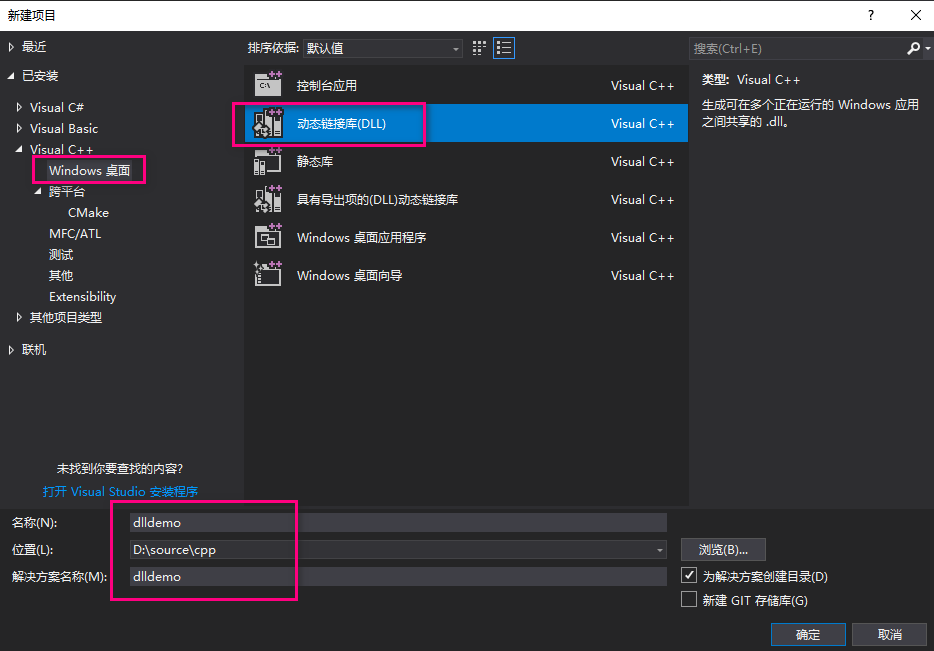
Task: Expand the 联机 (Online) node
Action: (11, 350)
